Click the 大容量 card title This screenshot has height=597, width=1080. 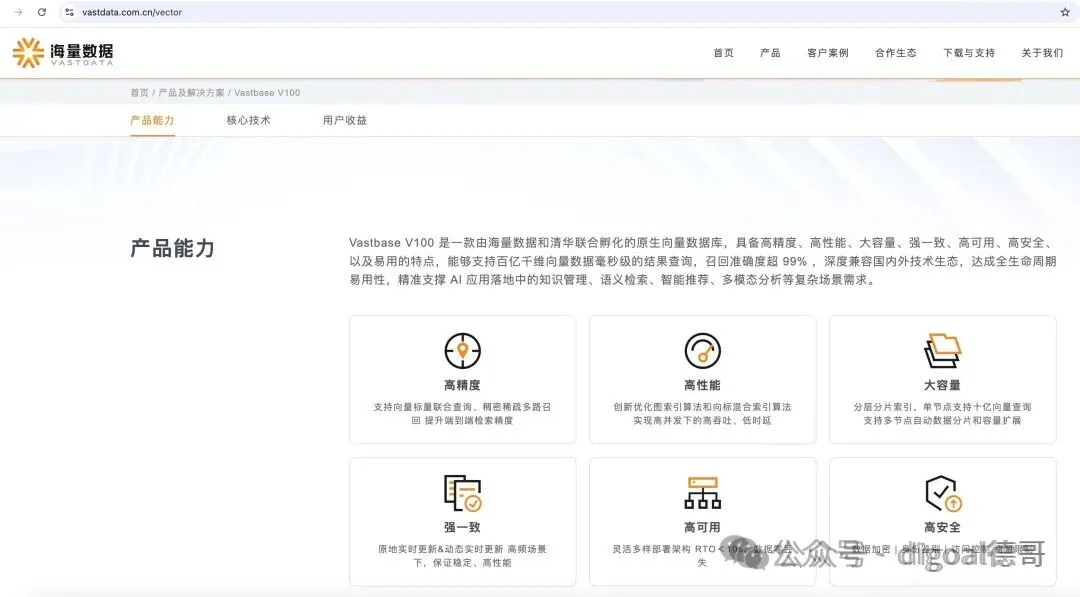pos(942,385)
